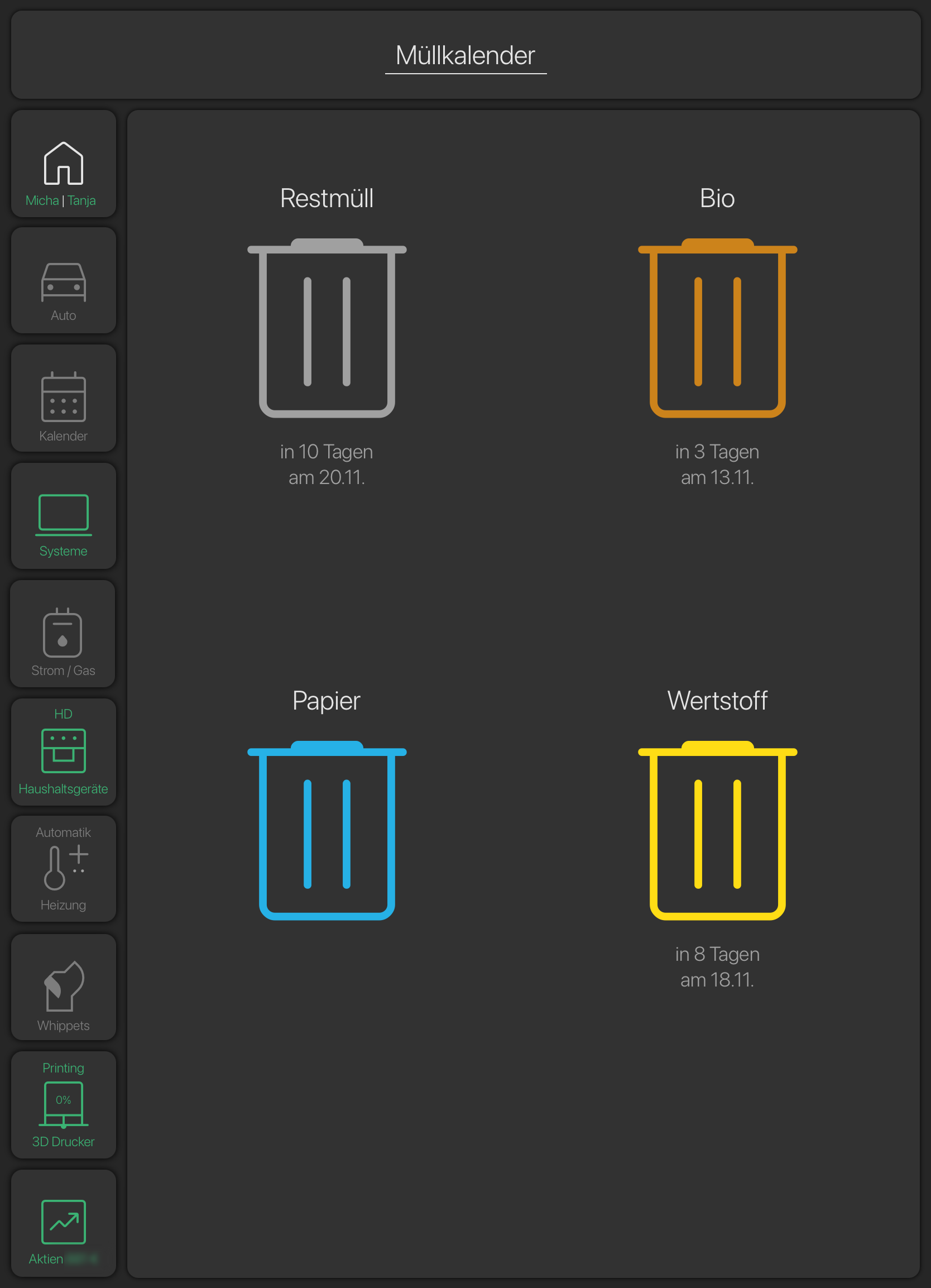
Task: Click the Strom / Gas label
Action: 64,671
